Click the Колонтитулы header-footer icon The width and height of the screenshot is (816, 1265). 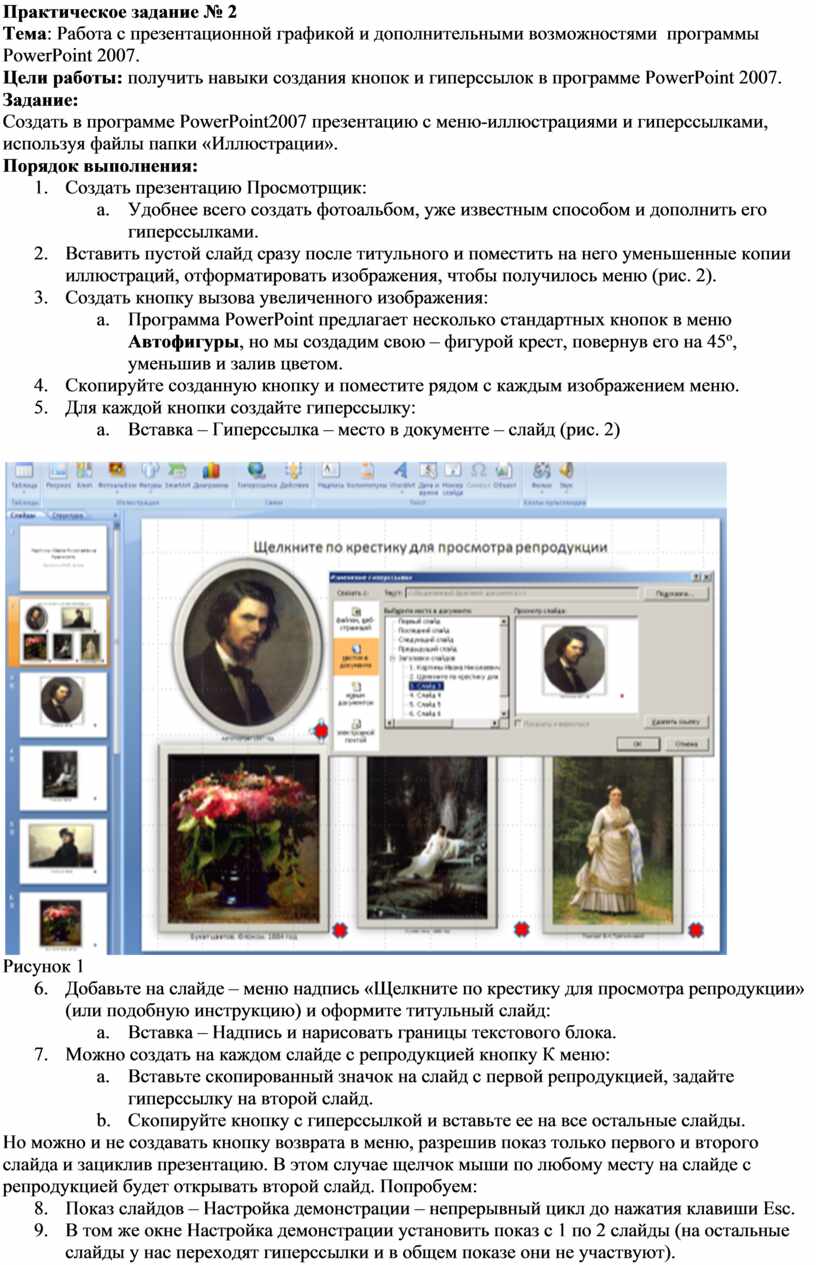tap(366, 476)
